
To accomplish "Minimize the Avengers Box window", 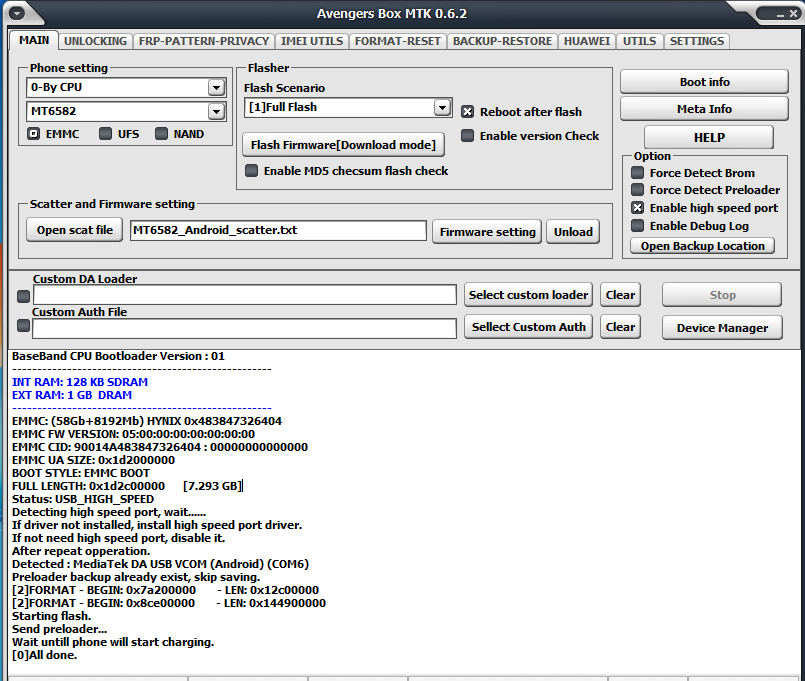I will (780, 14).
